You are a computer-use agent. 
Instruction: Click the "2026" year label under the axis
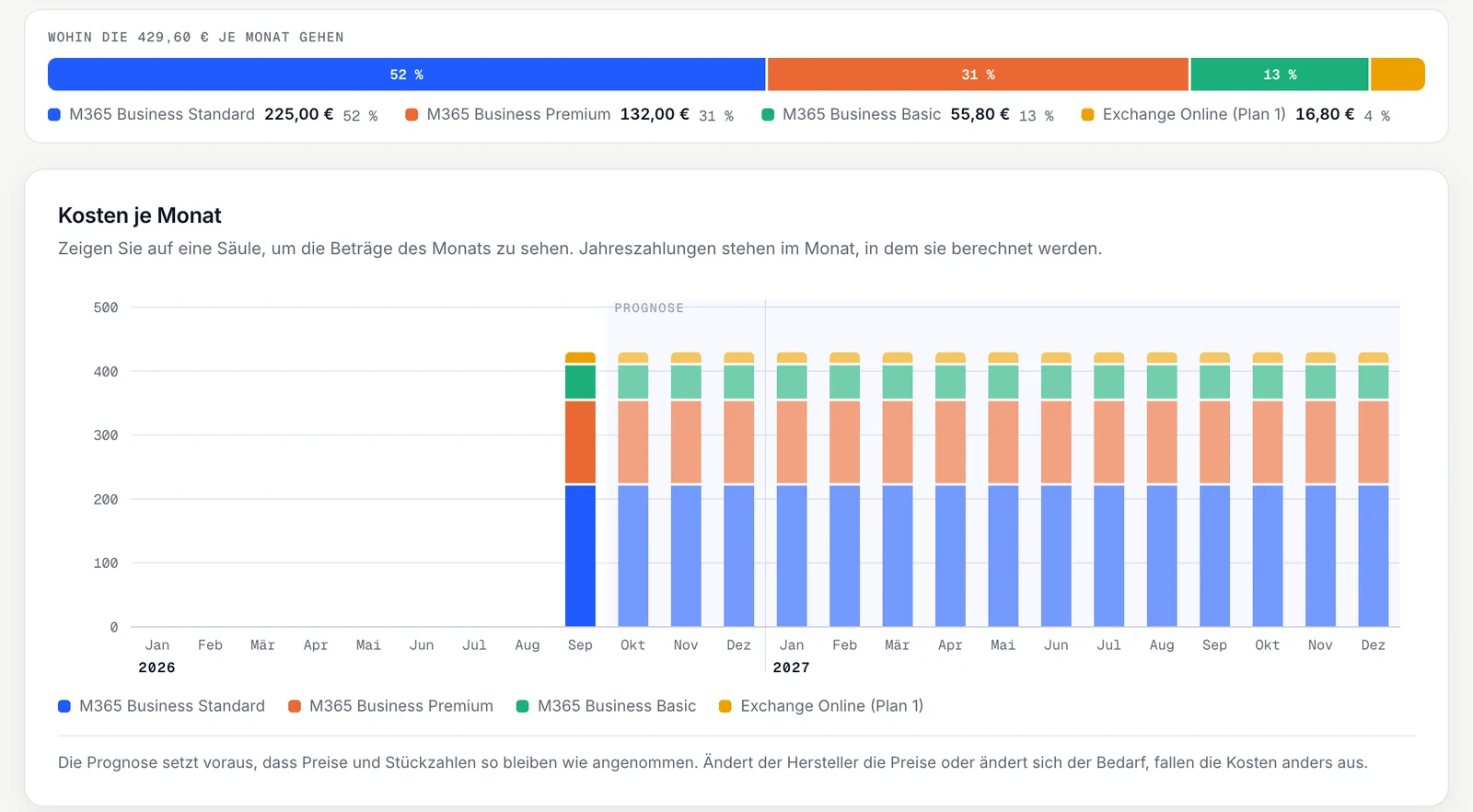(157, 667)
